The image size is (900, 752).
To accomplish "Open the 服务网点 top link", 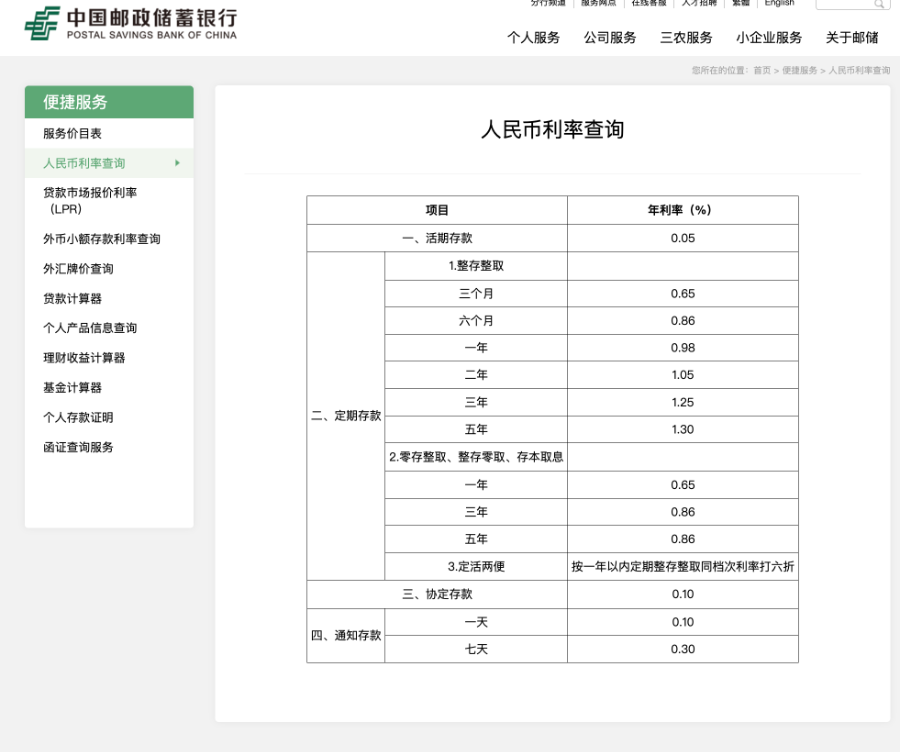I will (599, 3).
